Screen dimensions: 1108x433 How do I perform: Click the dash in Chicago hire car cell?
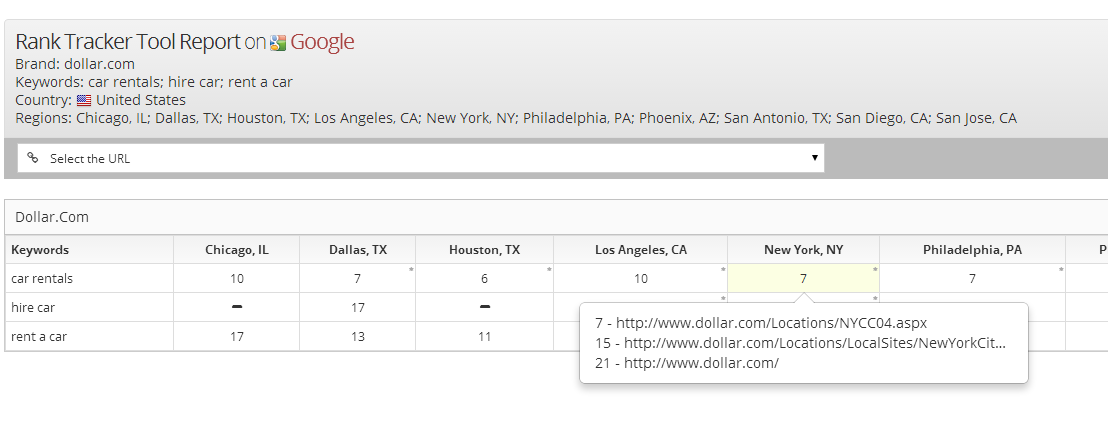pyautogui.click(x=237, y=307)
